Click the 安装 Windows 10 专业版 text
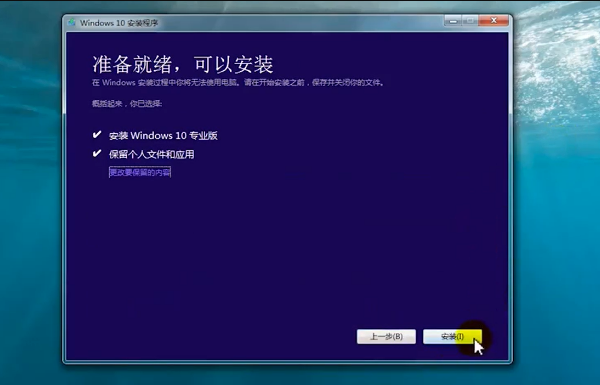600x385 pixels. [163, 135]
